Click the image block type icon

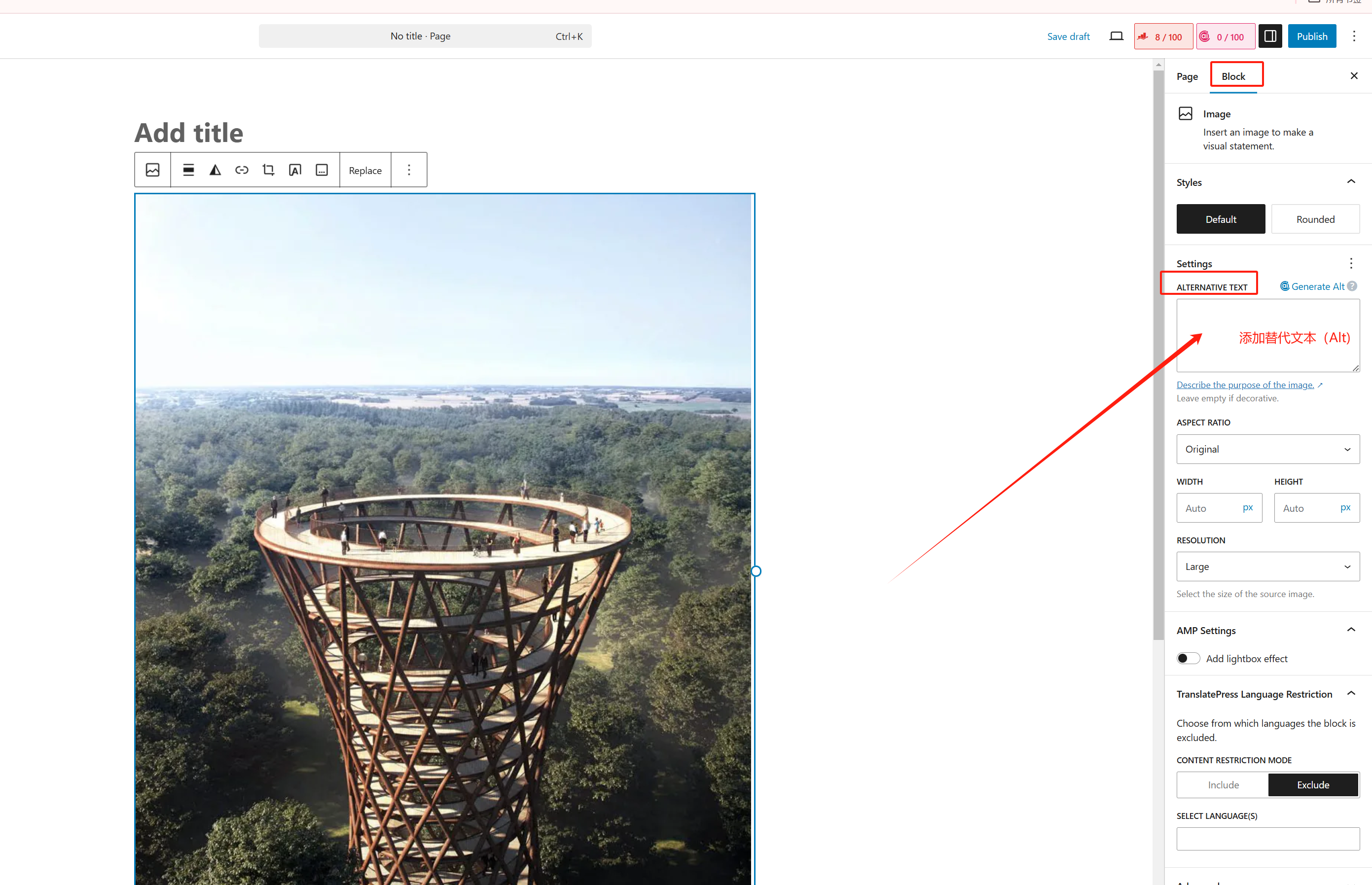click(152, 170)
